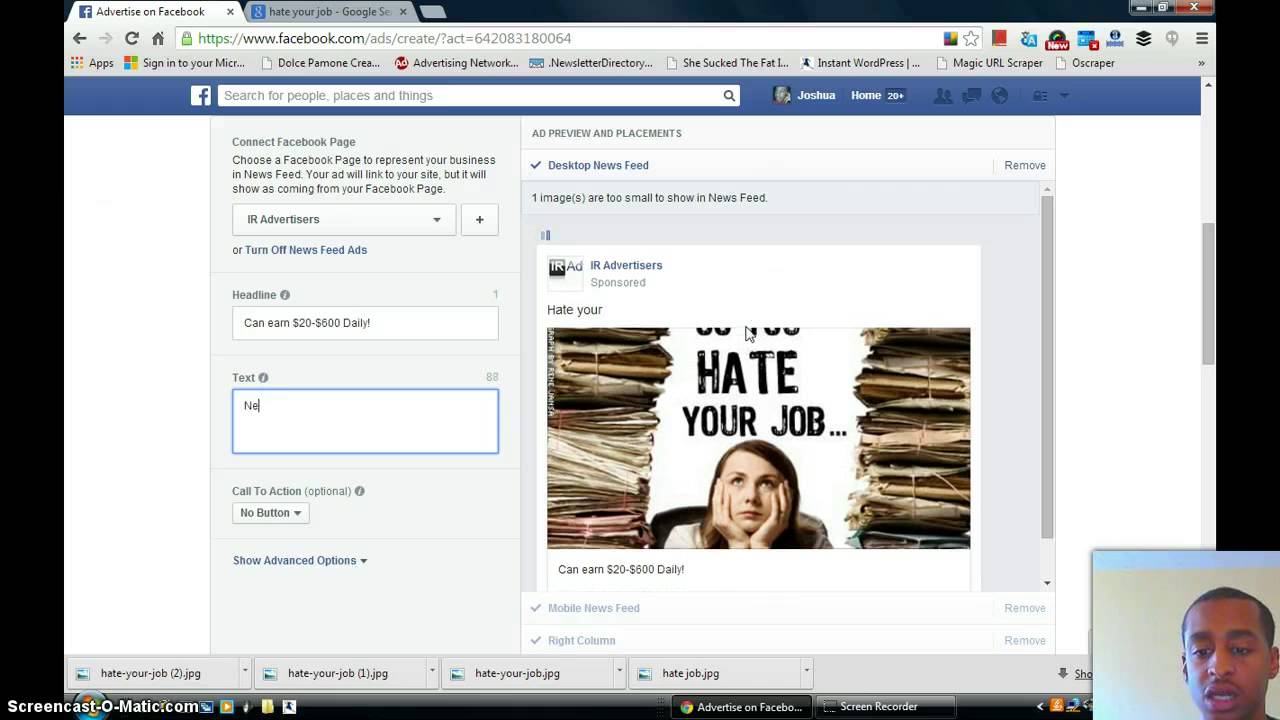1280x720 pixels.
Task: Show more bookmarks with the chevron
Action: (1201, 62)
